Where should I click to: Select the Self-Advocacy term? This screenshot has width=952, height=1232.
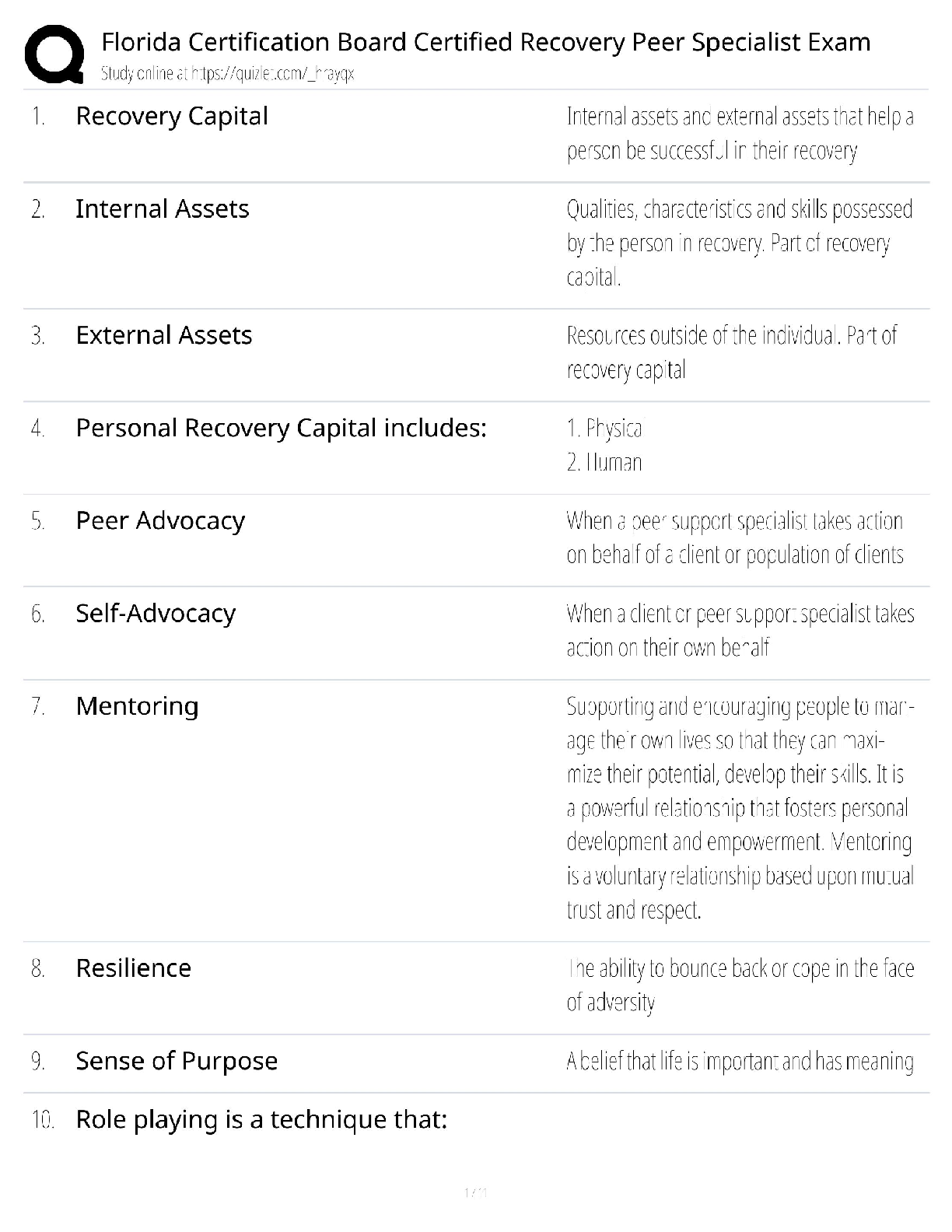tap(155, 613)
